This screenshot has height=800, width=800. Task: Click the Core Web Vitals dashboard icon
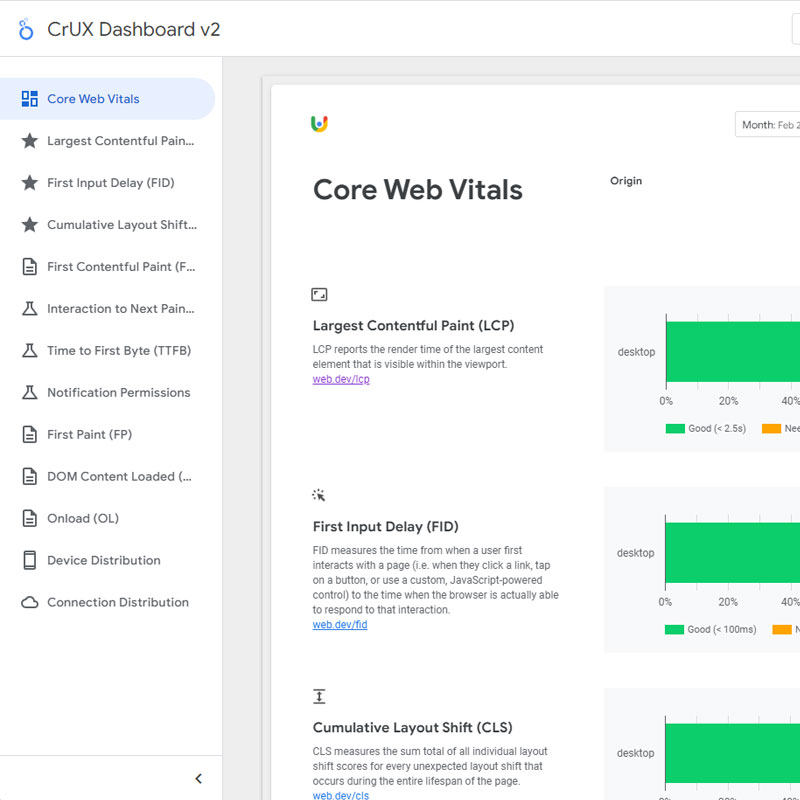pyautogui.click(x=30, y=99)
